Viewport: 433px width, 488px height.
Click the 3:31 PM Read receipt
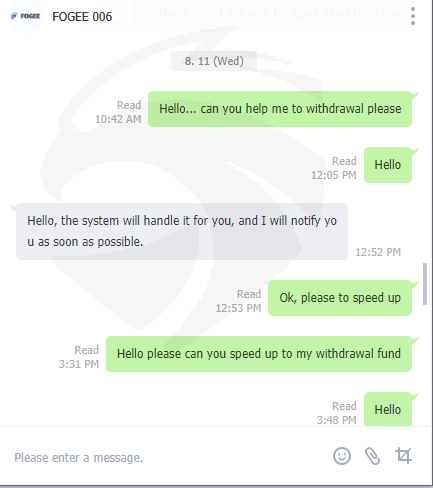(x=79, y=357)
